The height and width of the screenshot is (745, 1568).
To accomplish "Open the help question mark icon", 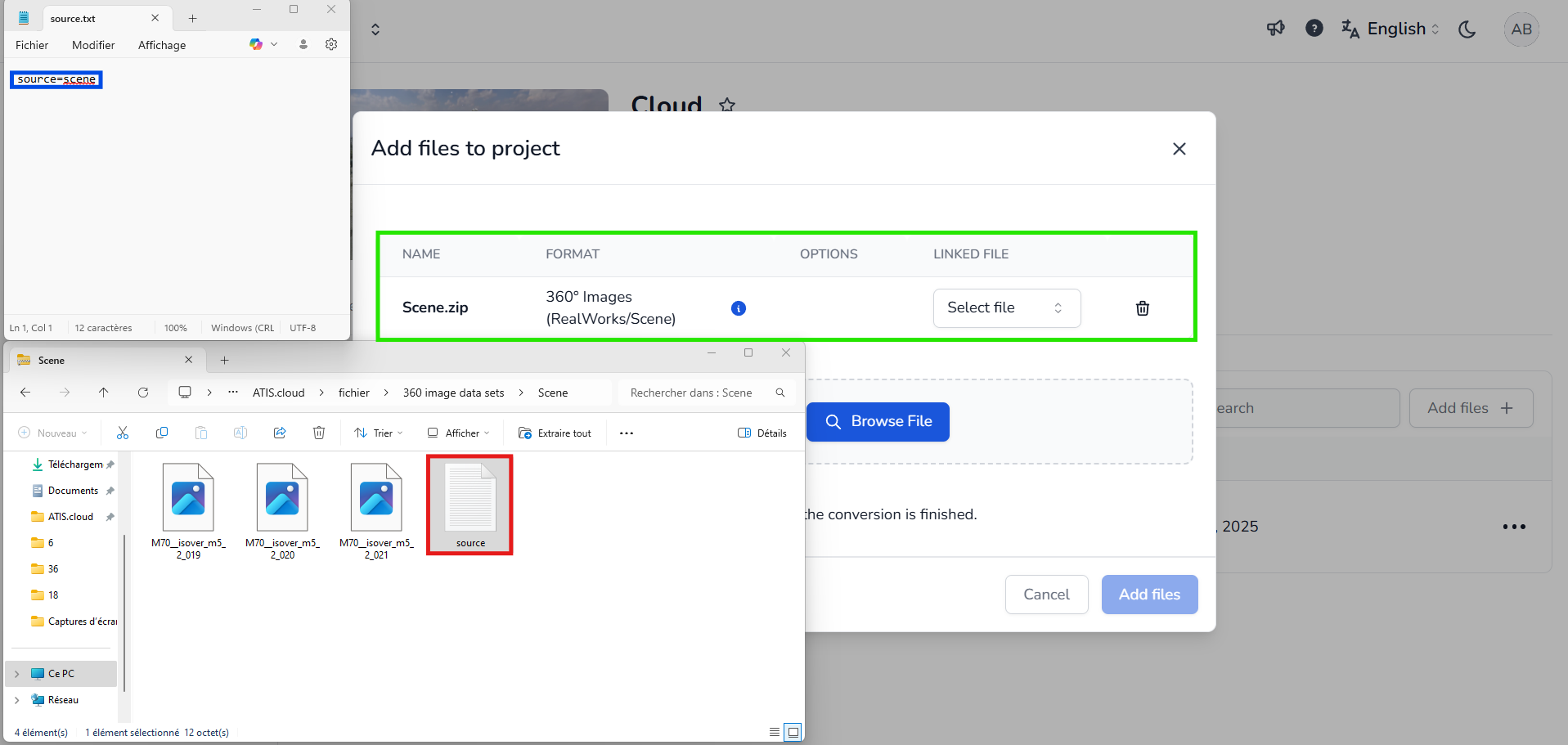I will (1314, 29).
